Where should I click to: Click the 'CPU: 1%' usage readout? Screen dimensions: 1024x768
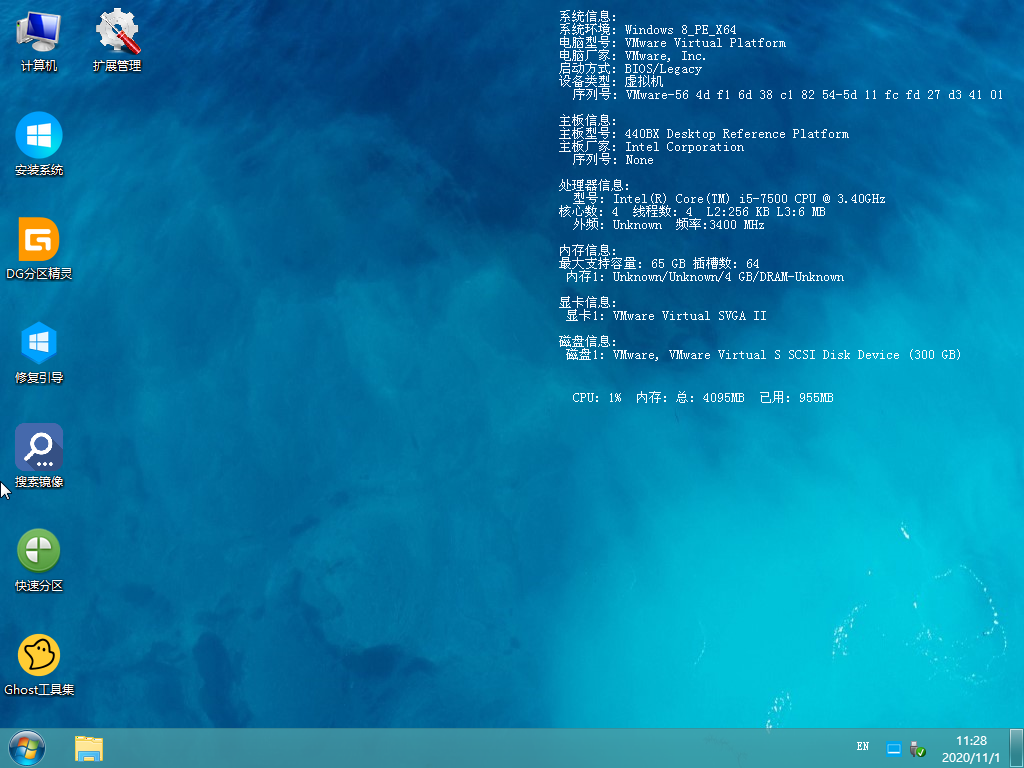coord(596,398)
